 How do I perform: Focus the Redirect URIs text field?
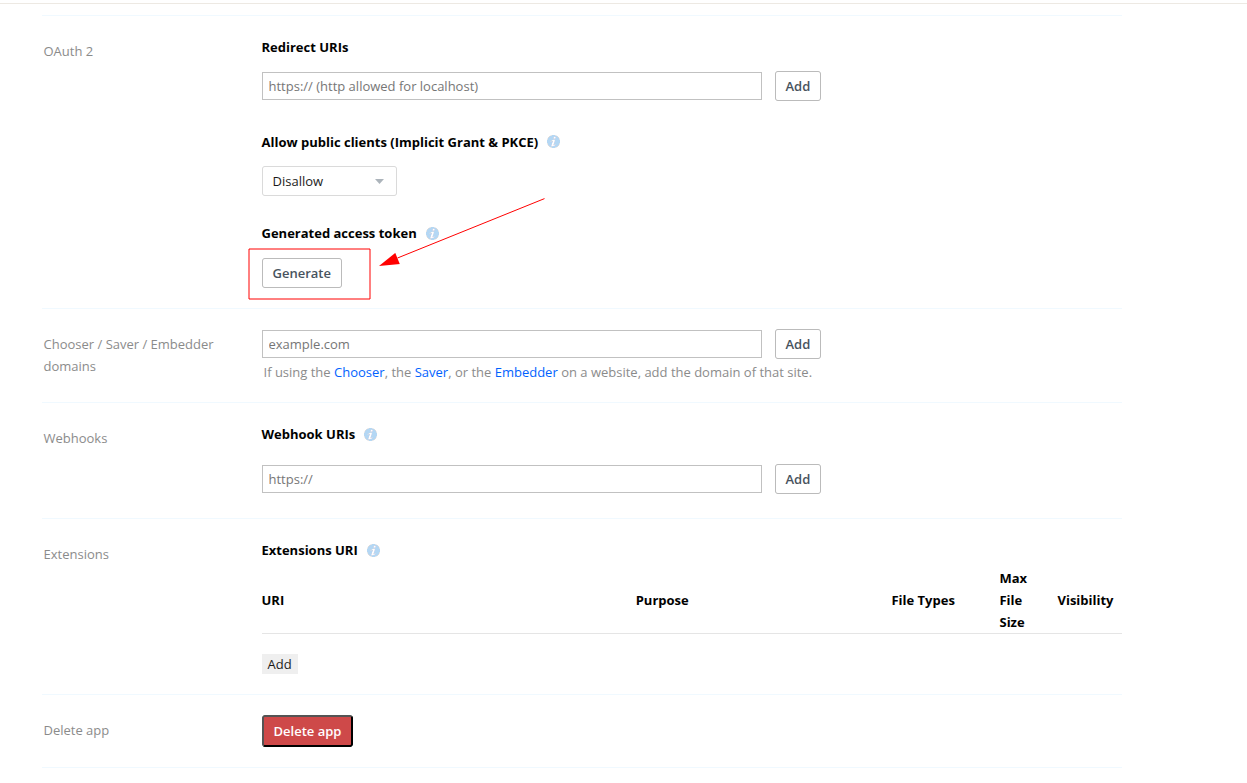pyautogui.click(x=511, y=86)
